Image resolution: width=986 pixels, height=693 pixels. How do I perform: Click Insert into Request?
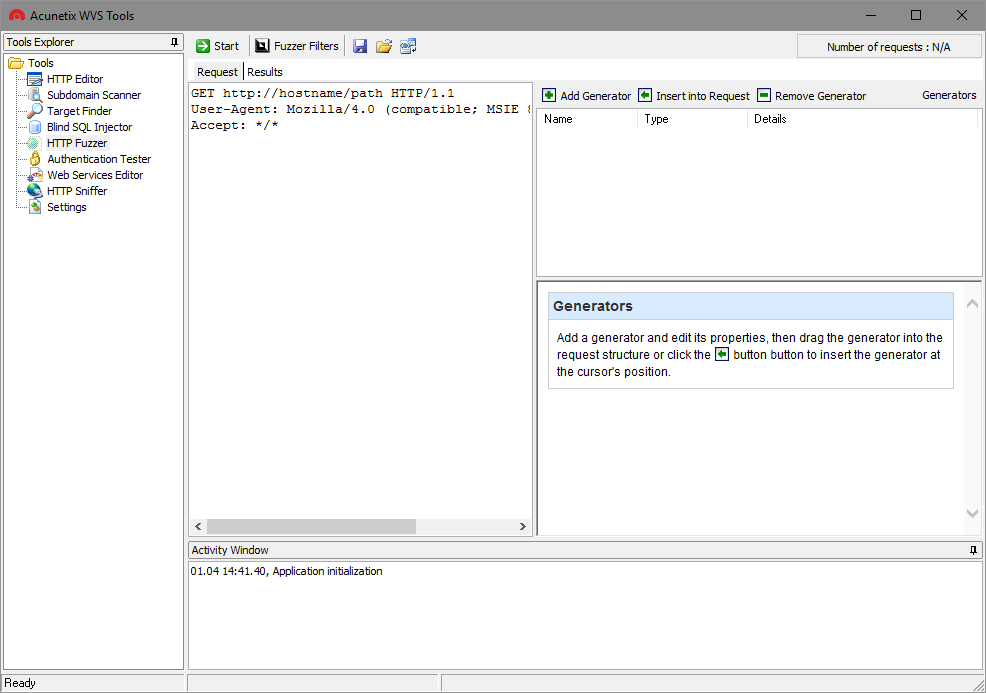[x=694, y=96]
